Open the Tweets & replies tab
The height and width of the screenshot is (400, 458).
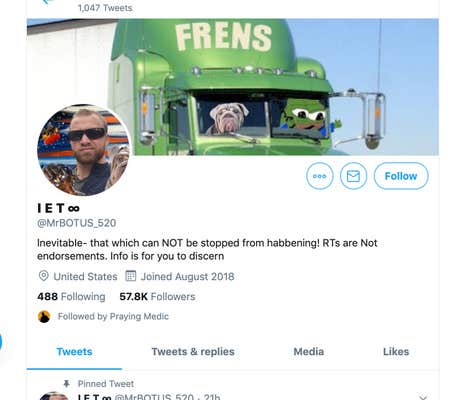(193, 352)
